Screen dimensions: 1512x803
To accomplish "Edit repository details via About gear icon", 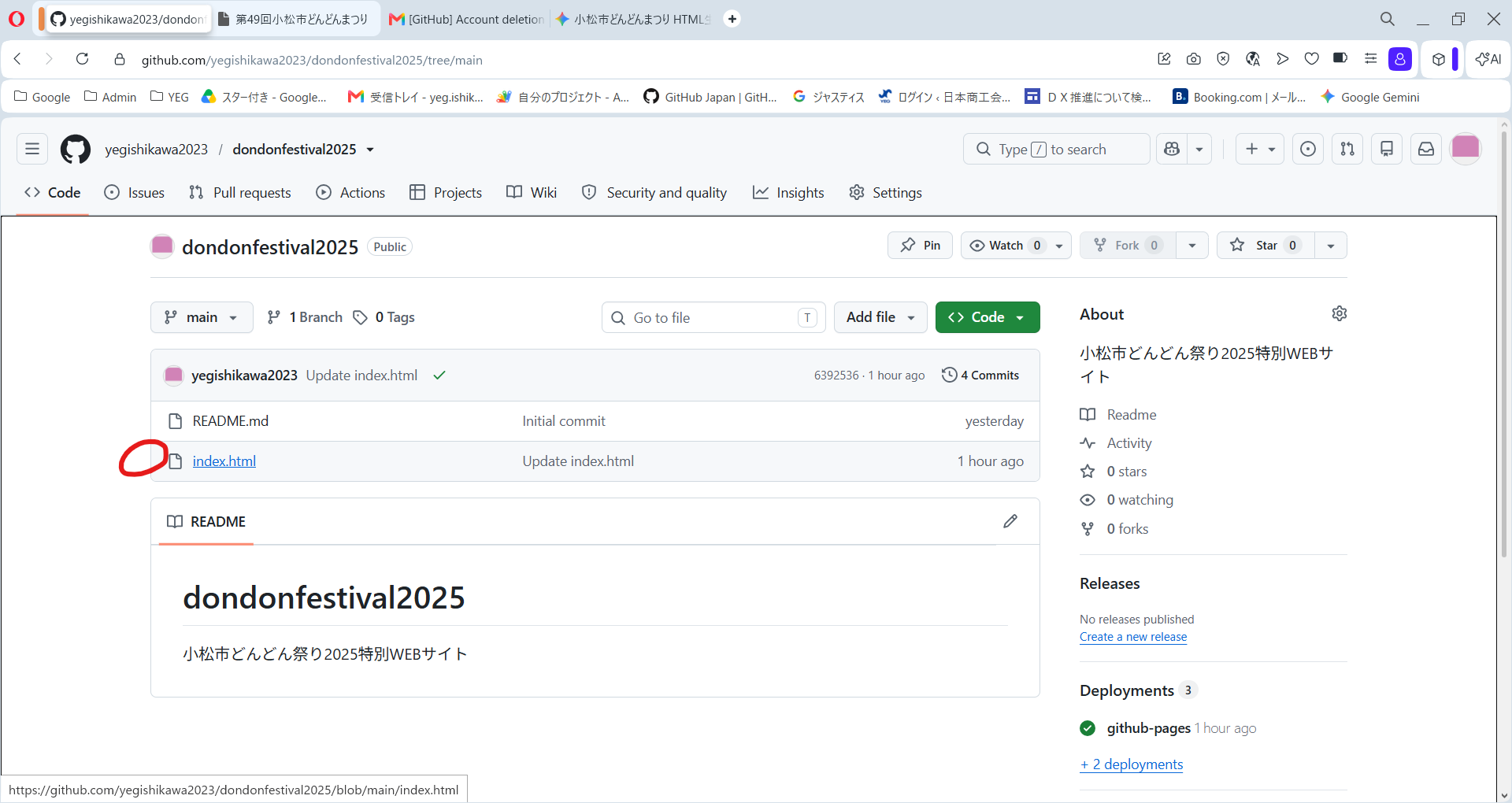I will [x=1339, y=313].
